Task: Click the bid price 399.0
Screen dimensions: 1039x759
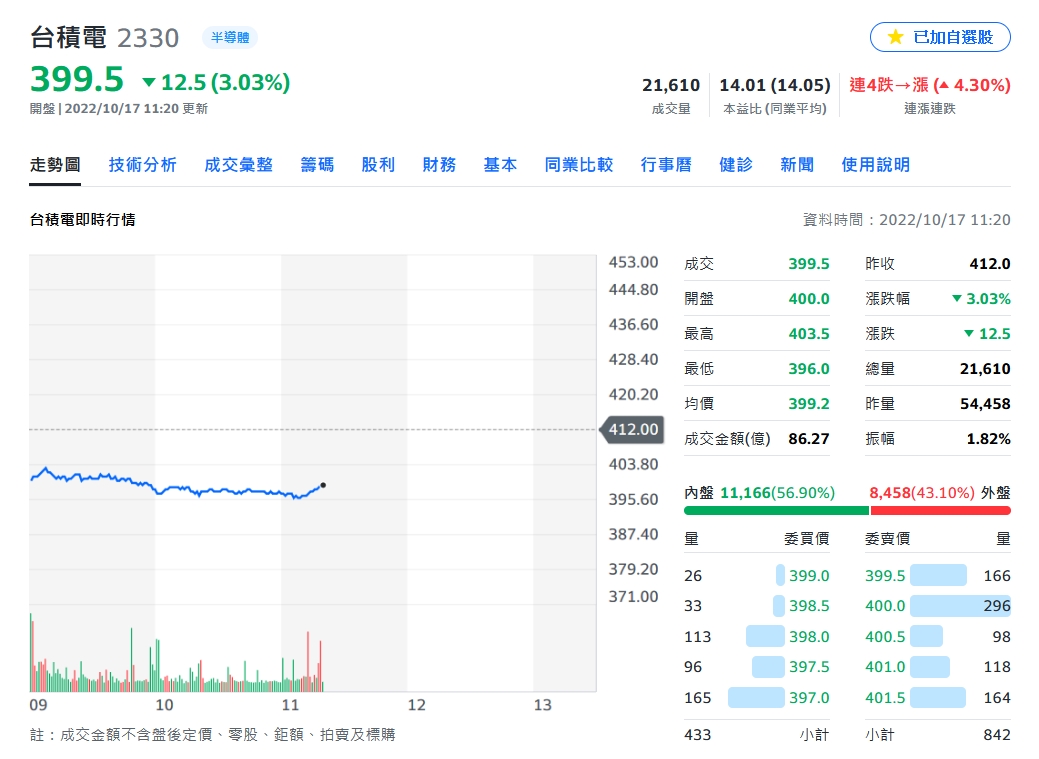Action: click(809, 576)
